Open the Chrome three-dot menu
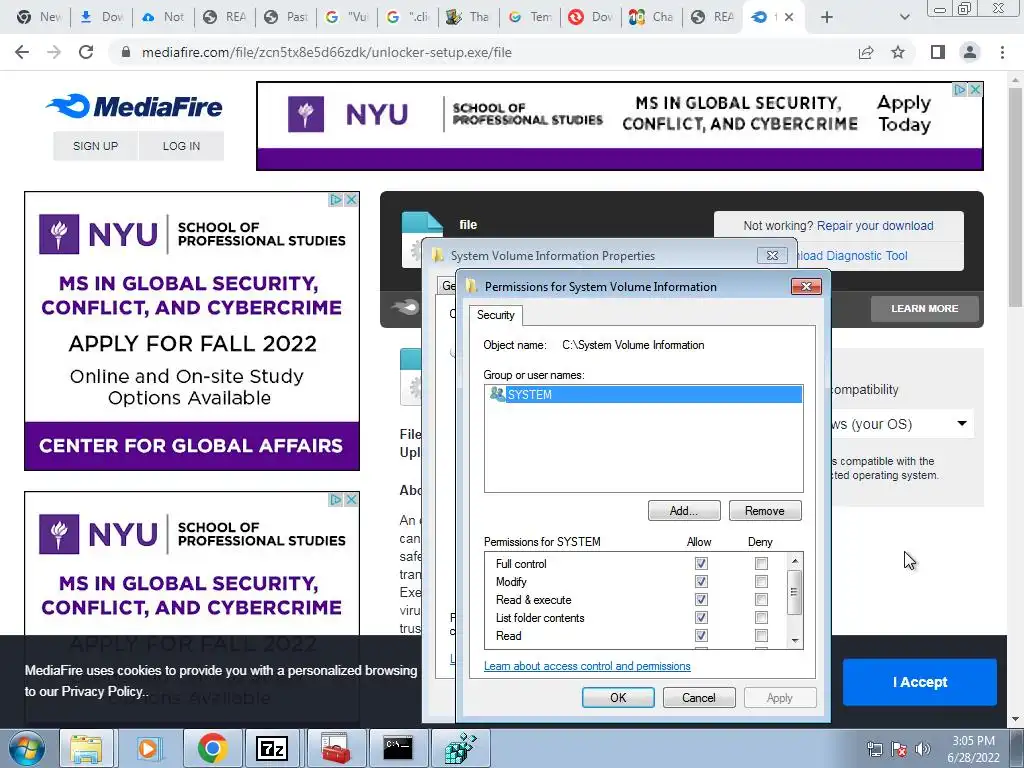The width and height of the screenshot is (1024, 768). coord(1002,52)
